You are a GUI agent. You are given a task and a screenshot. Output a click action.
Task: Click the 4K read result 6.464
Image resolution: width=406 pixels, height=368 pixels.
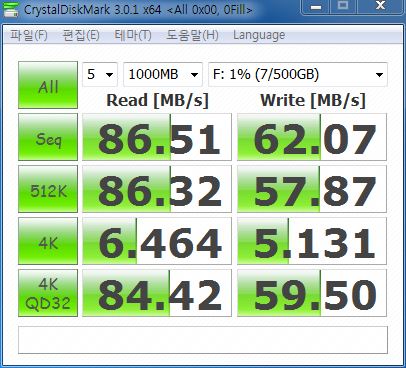coord(157,241)
